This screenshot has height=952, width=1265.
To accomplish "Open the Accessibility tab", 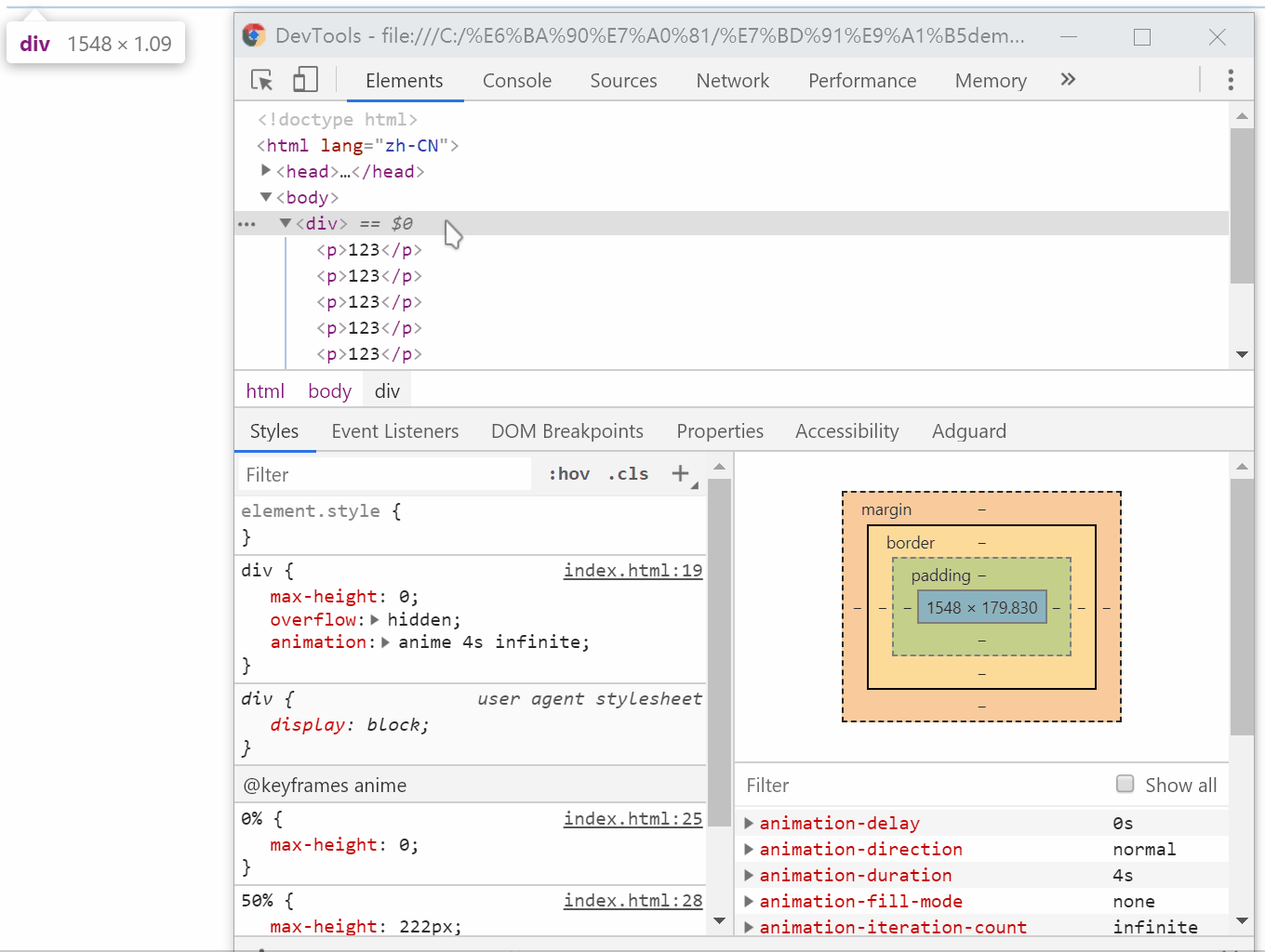I will tap(847, 431).
